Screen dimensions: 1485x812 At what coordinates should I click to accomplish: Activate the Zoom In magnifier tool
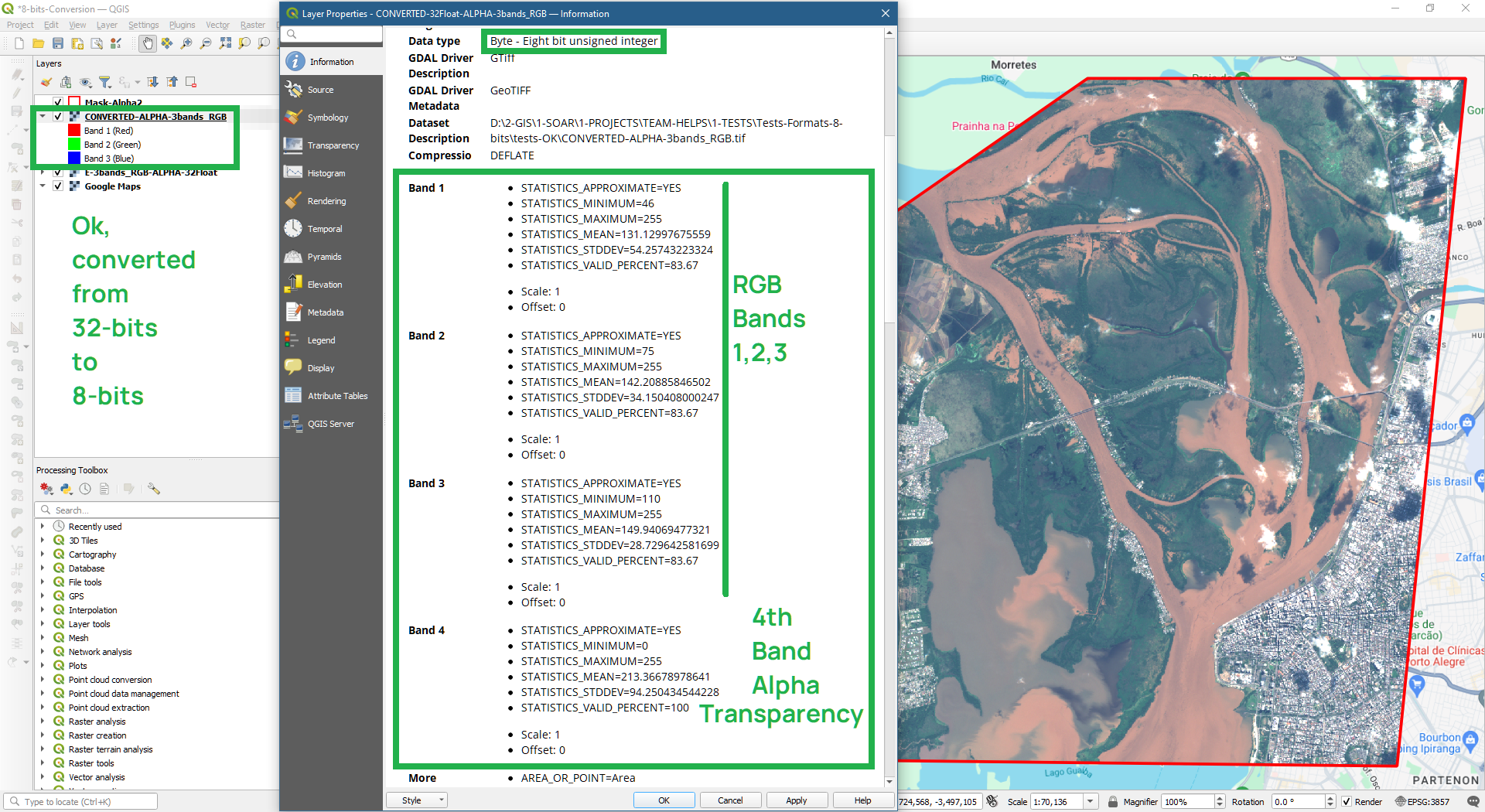click(x=185, y=43)
